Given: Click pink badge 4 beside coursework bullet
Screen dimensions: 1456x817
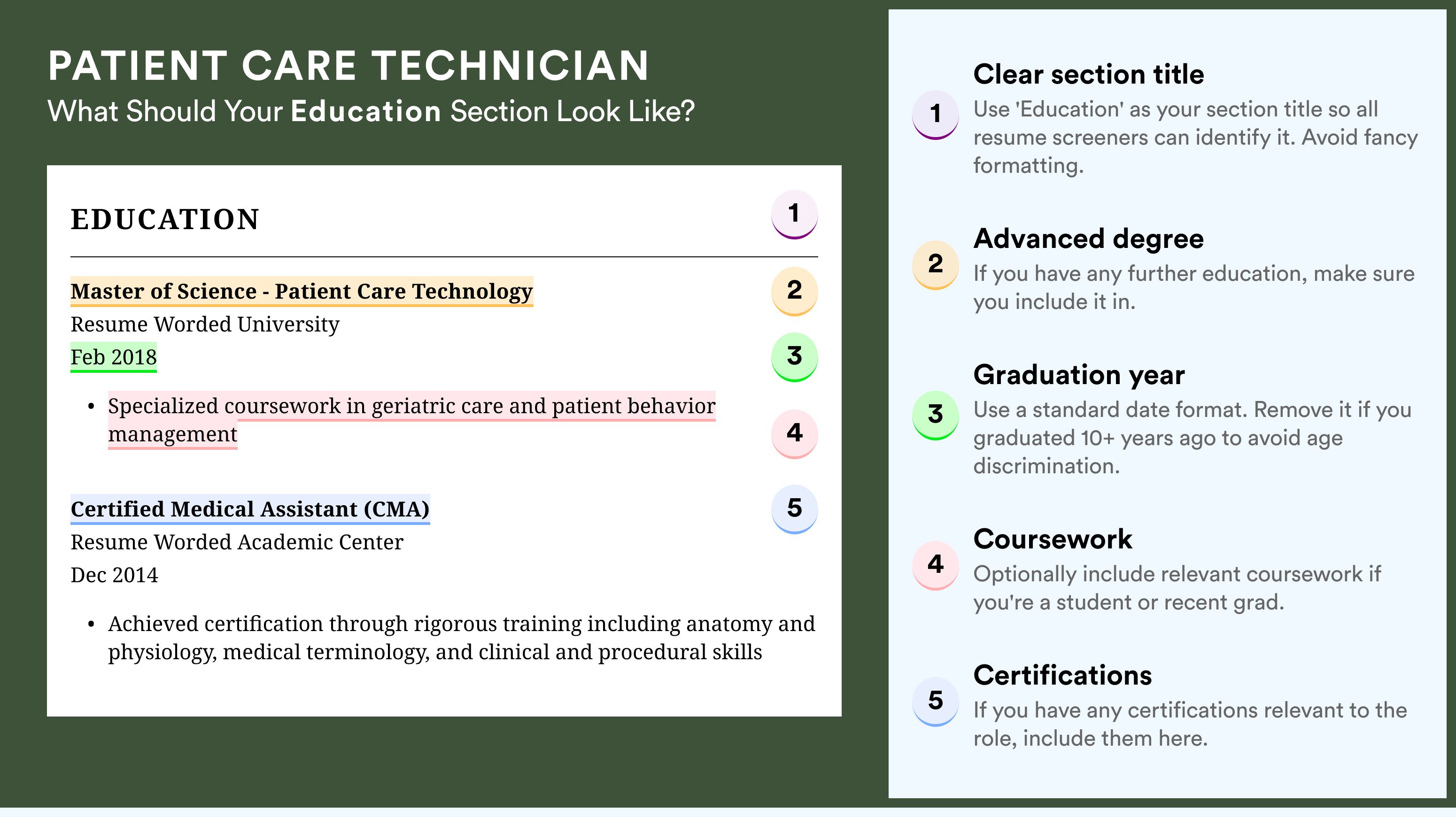Looking at the screenshot, I should 794,433.
